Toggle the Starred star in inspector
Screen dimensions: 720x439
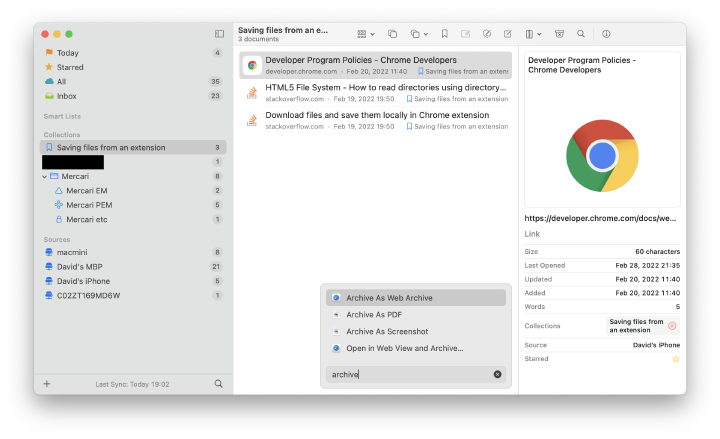pyautogui.click(x=676, y=359)
